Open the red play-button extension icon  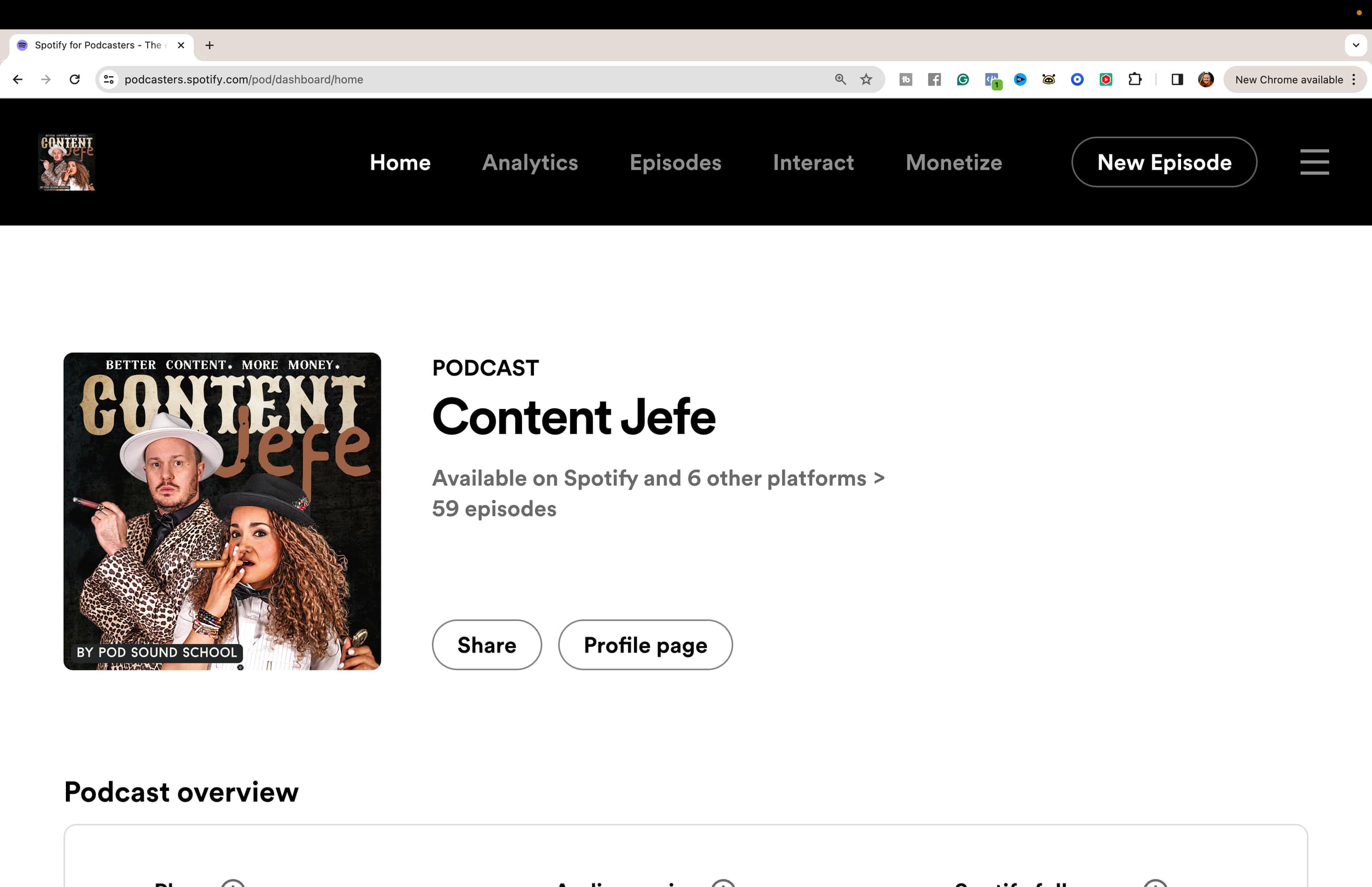click(1106, 80)
